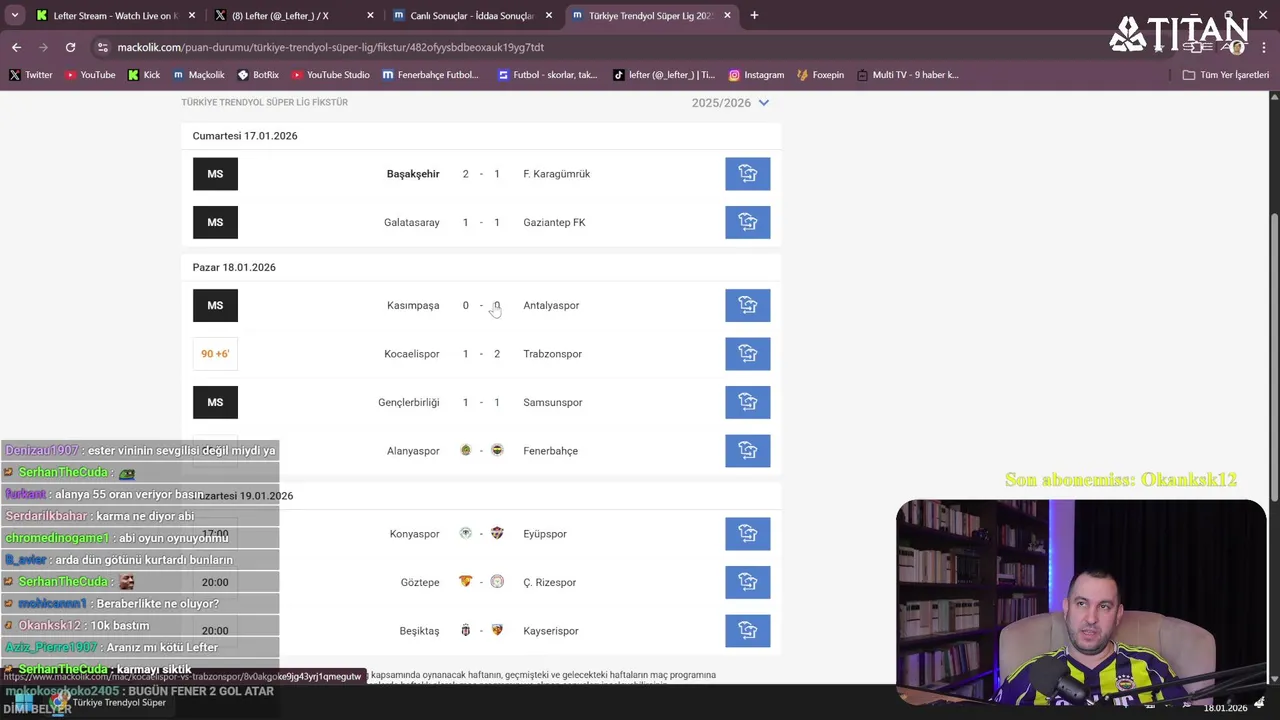Click the Konyaspor club crest
The width and height of the screenshot is (1280, 720).
(x=465, y=533)
